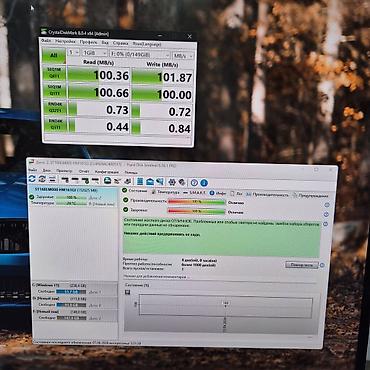Switch to the Предупреждения tab
Viewport: 370px width, 370px height.
pos(310,196)
